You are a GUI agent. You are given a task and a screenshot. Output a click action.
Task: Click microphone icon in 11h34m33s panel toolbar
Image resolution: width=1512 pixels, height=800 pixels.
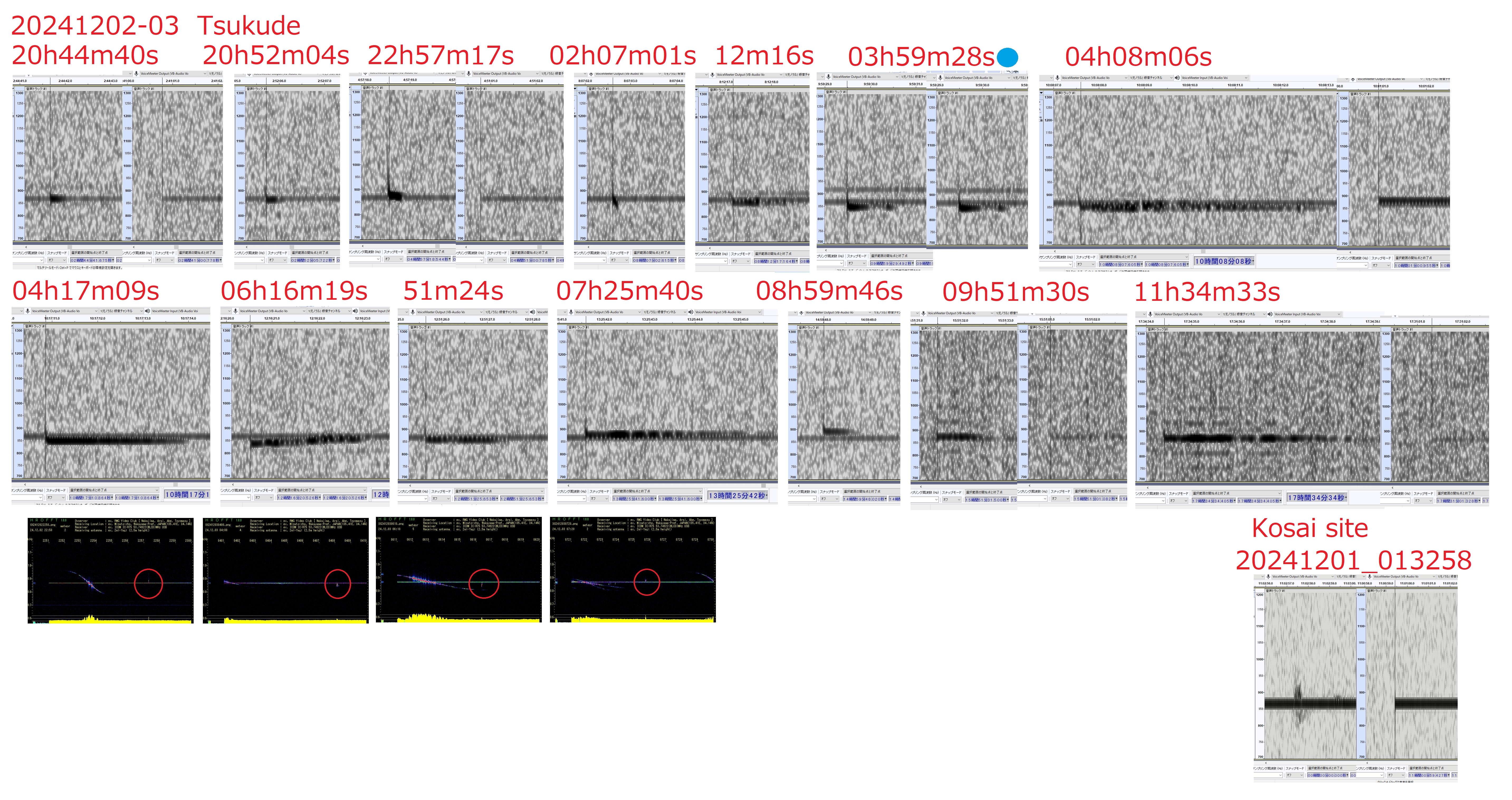pos(1150,314)
